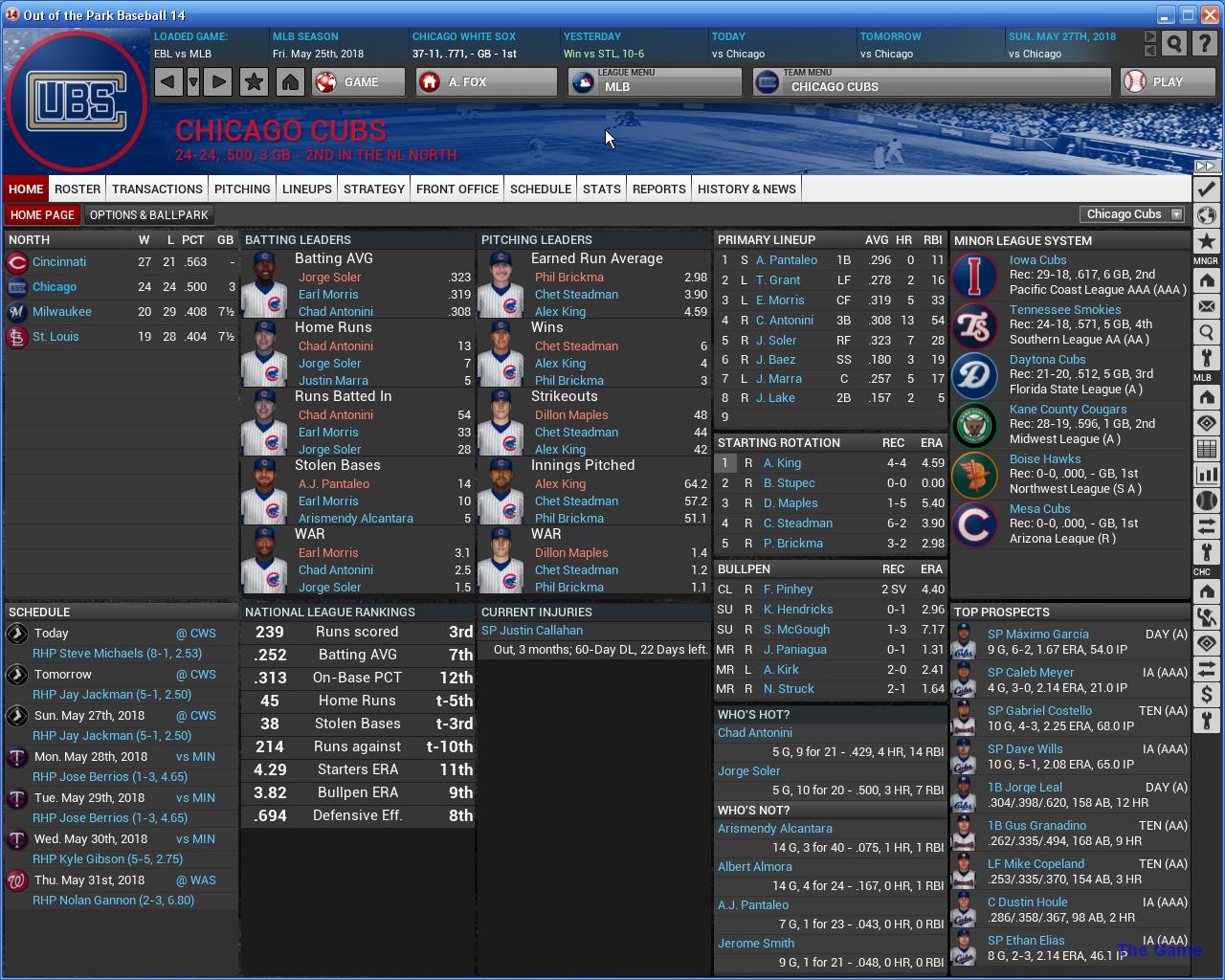Click the wrench icon in CHC section
1225x980 pixels.
coord(1206,721)
